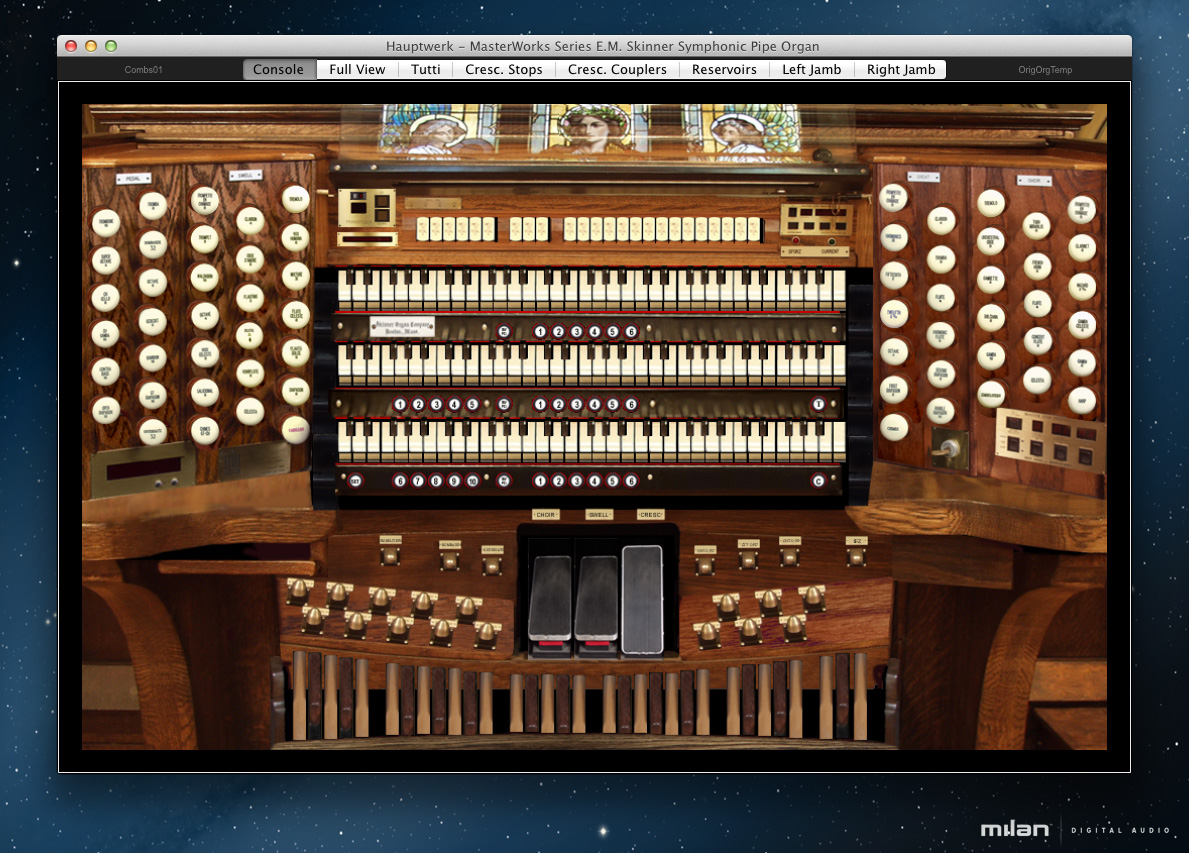Screen dimensions: 1189x853
Task: Toggle the Choir division Tremolo stop
Action: coord(991,203)
